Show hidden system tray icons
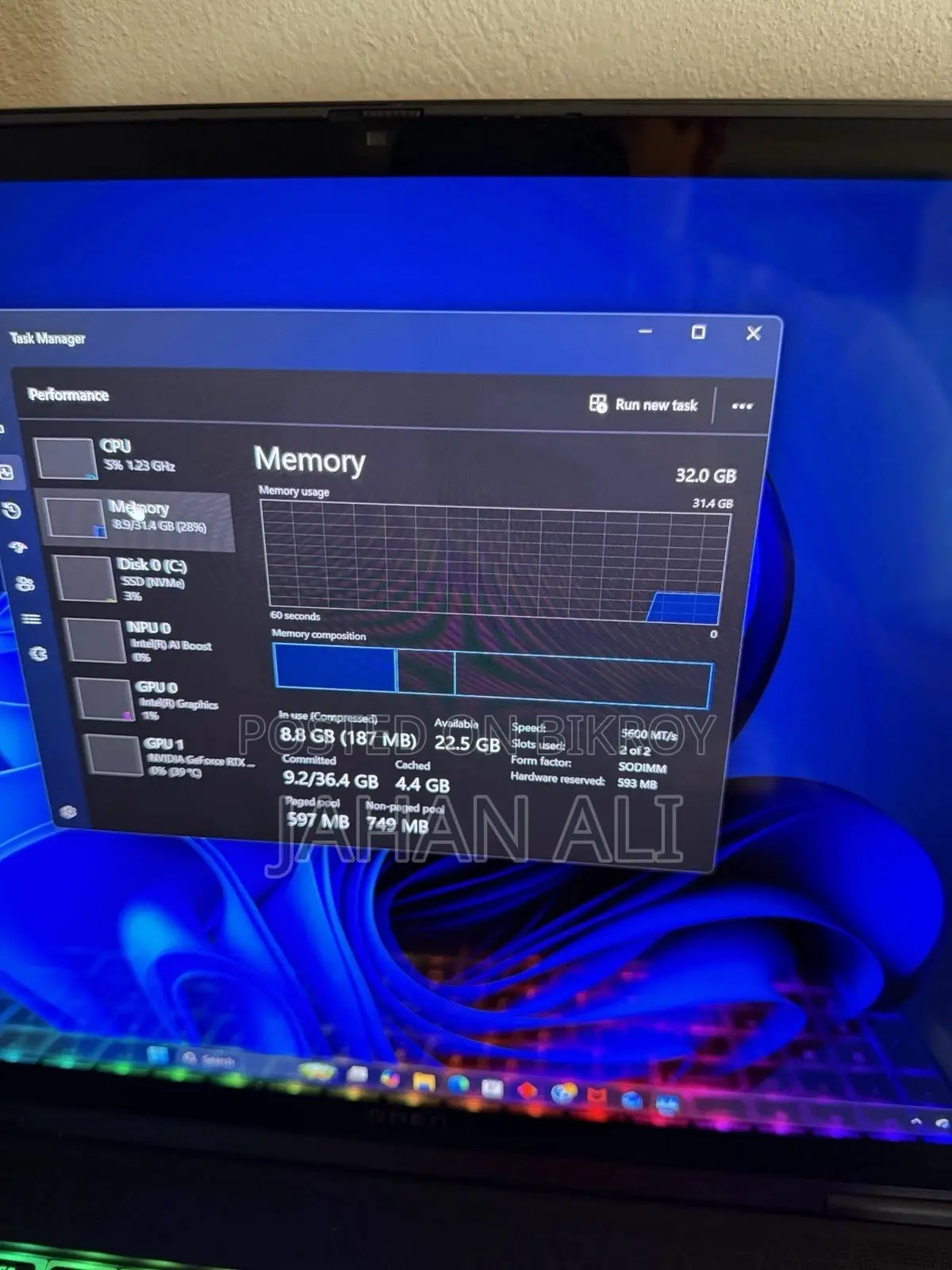 click(x=916, y=1121)
